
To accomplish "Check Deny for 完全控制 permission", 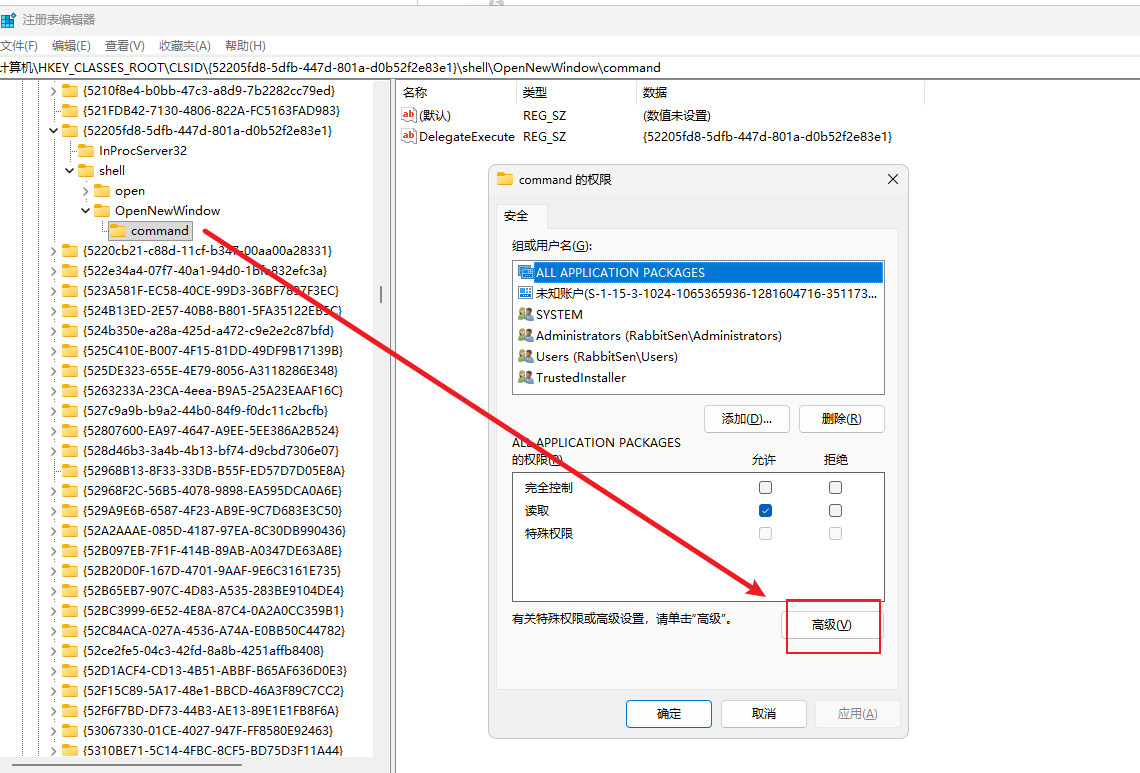I will click(x=835, y=487).
